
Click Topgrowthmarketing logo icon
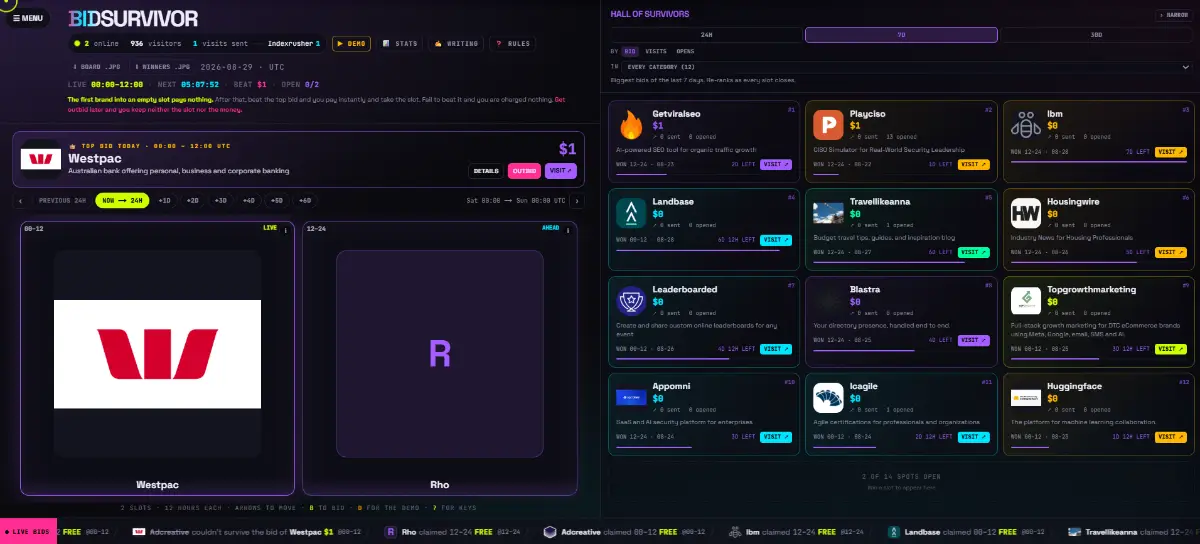(1025, 299)
